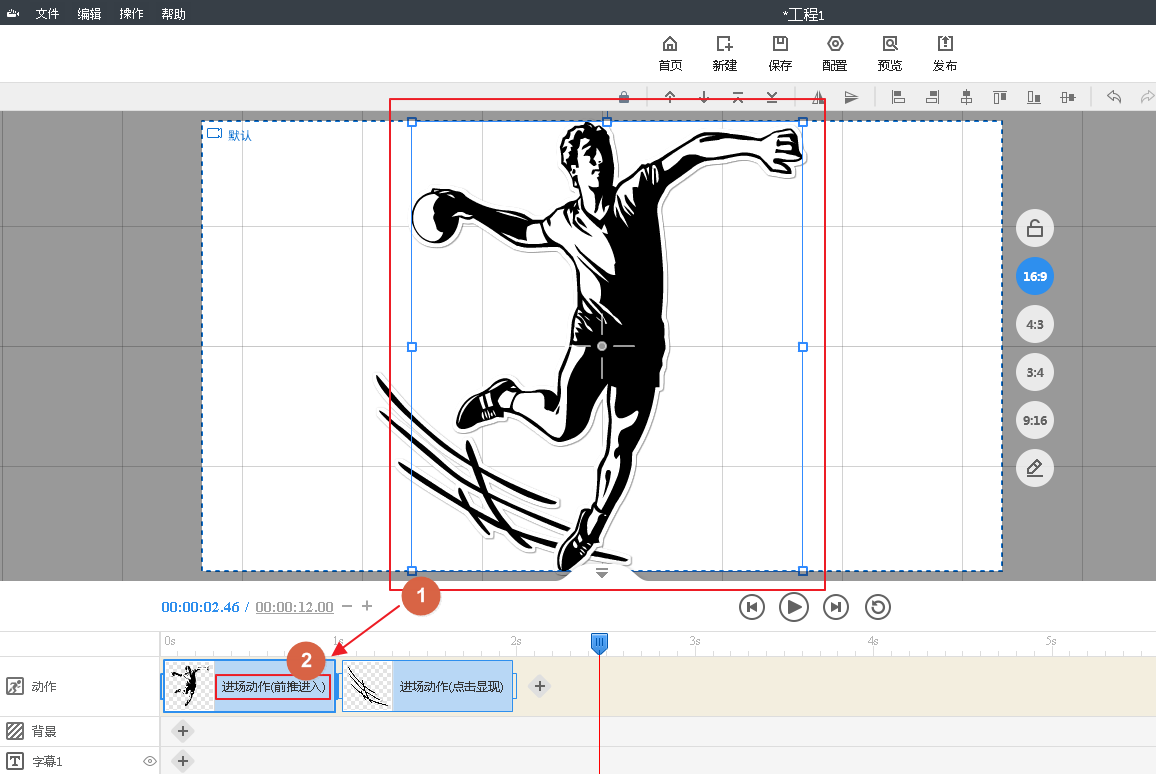Click the flip horizontal icon

pos(818,97)
